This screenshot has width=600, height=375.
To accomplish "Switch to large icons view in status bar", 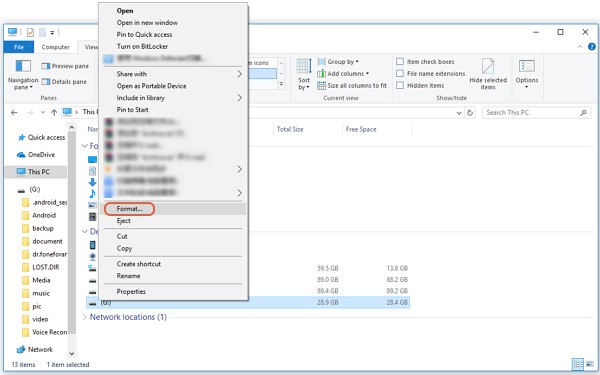I will 590,364.
